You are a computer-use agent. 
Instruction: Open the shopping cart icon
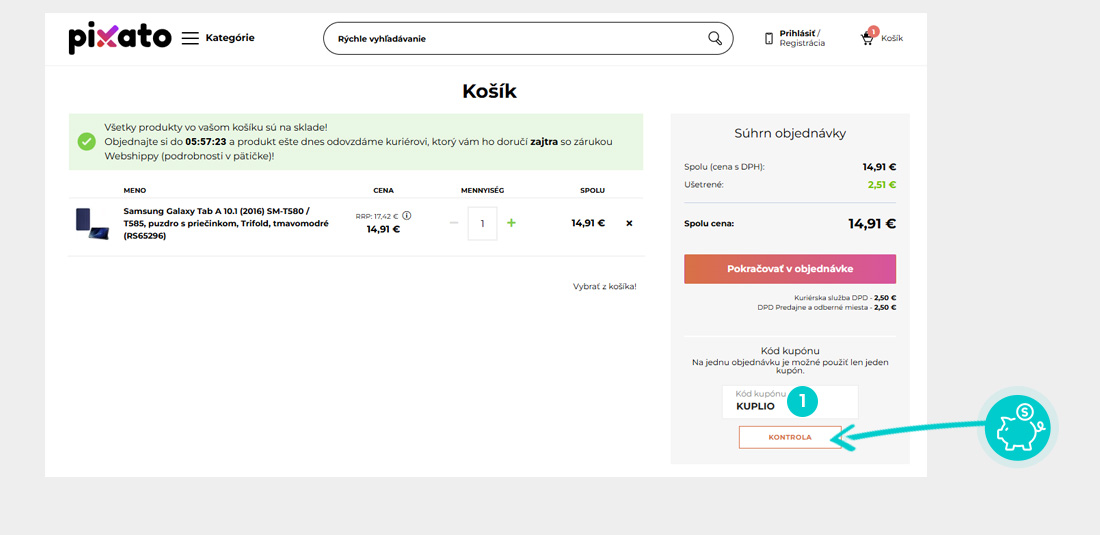tap(868, 39)
